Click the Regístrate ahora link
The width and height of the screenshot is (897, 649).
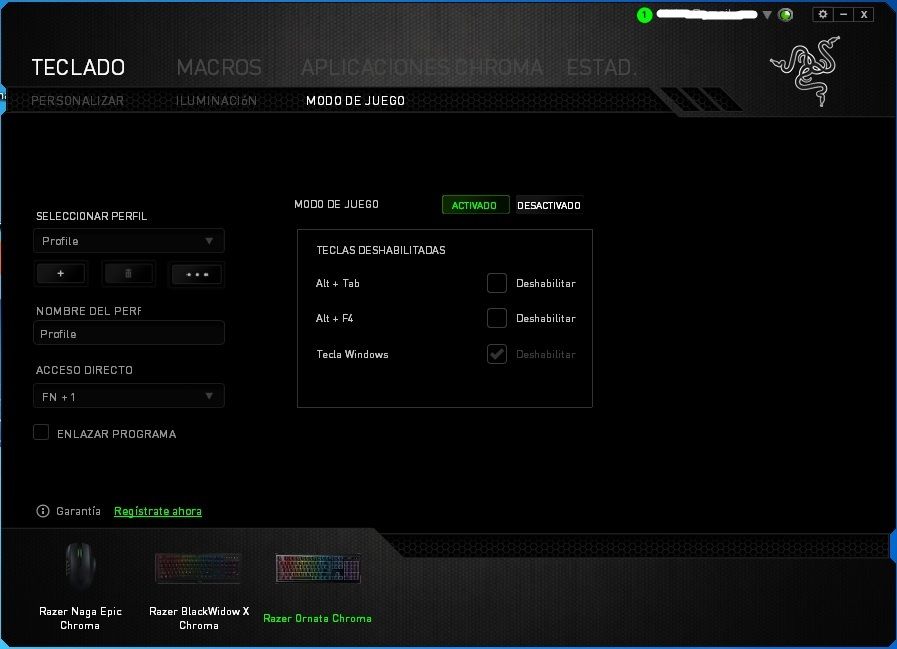click(x=158, y=511)
